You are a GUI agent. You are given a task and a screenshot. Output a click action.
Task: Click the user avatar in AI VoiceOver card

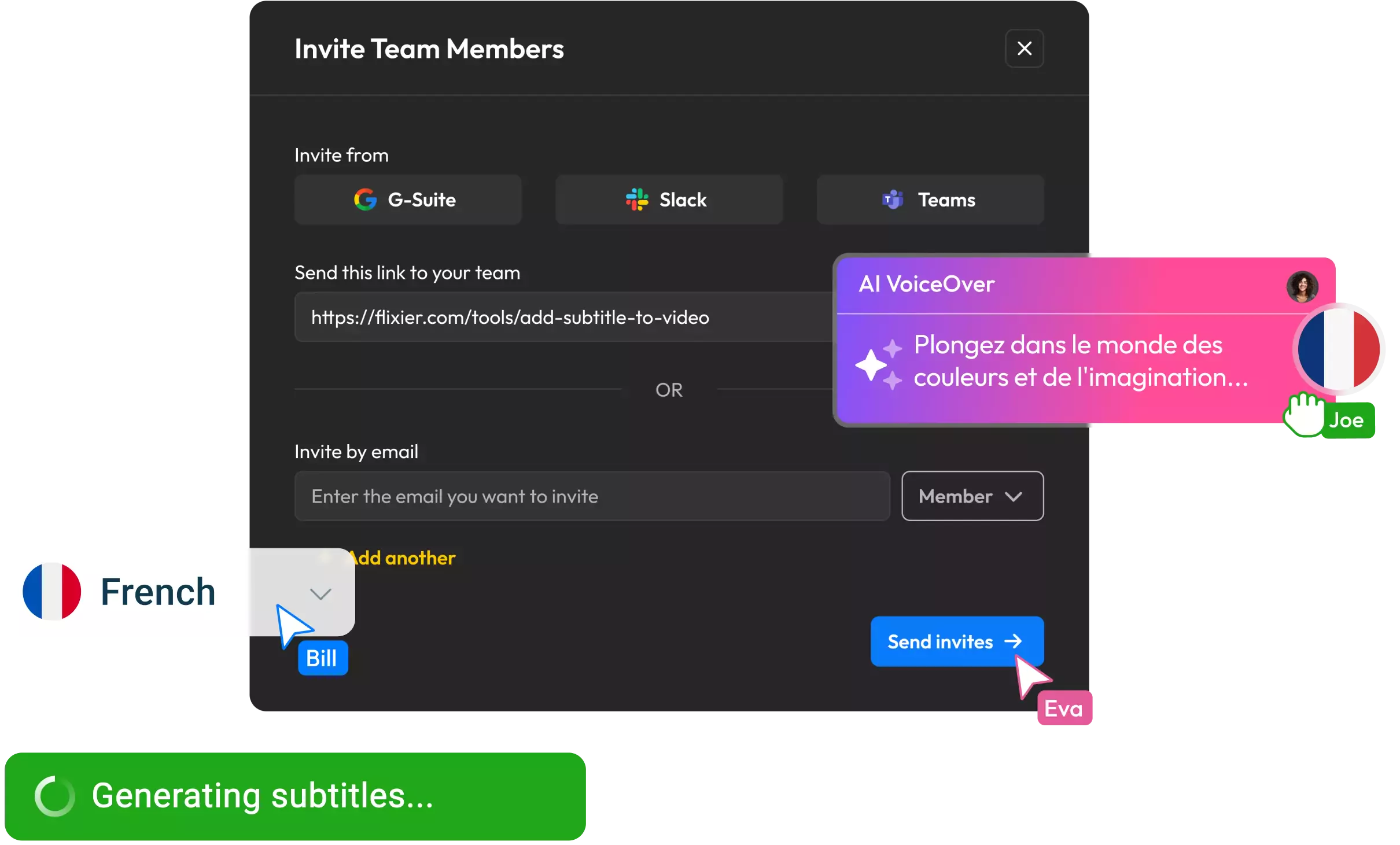[x=1302, y=286]
